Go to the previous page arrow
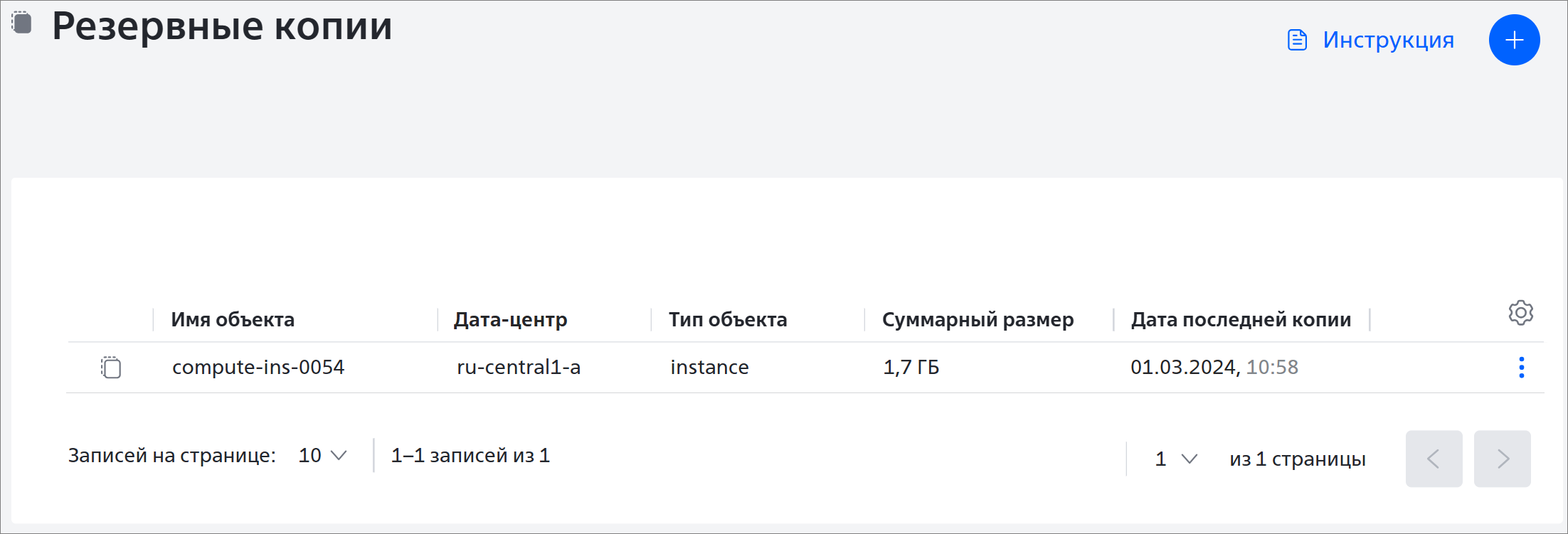Screen dimensions: 1568x534 tap(1434, 459)
